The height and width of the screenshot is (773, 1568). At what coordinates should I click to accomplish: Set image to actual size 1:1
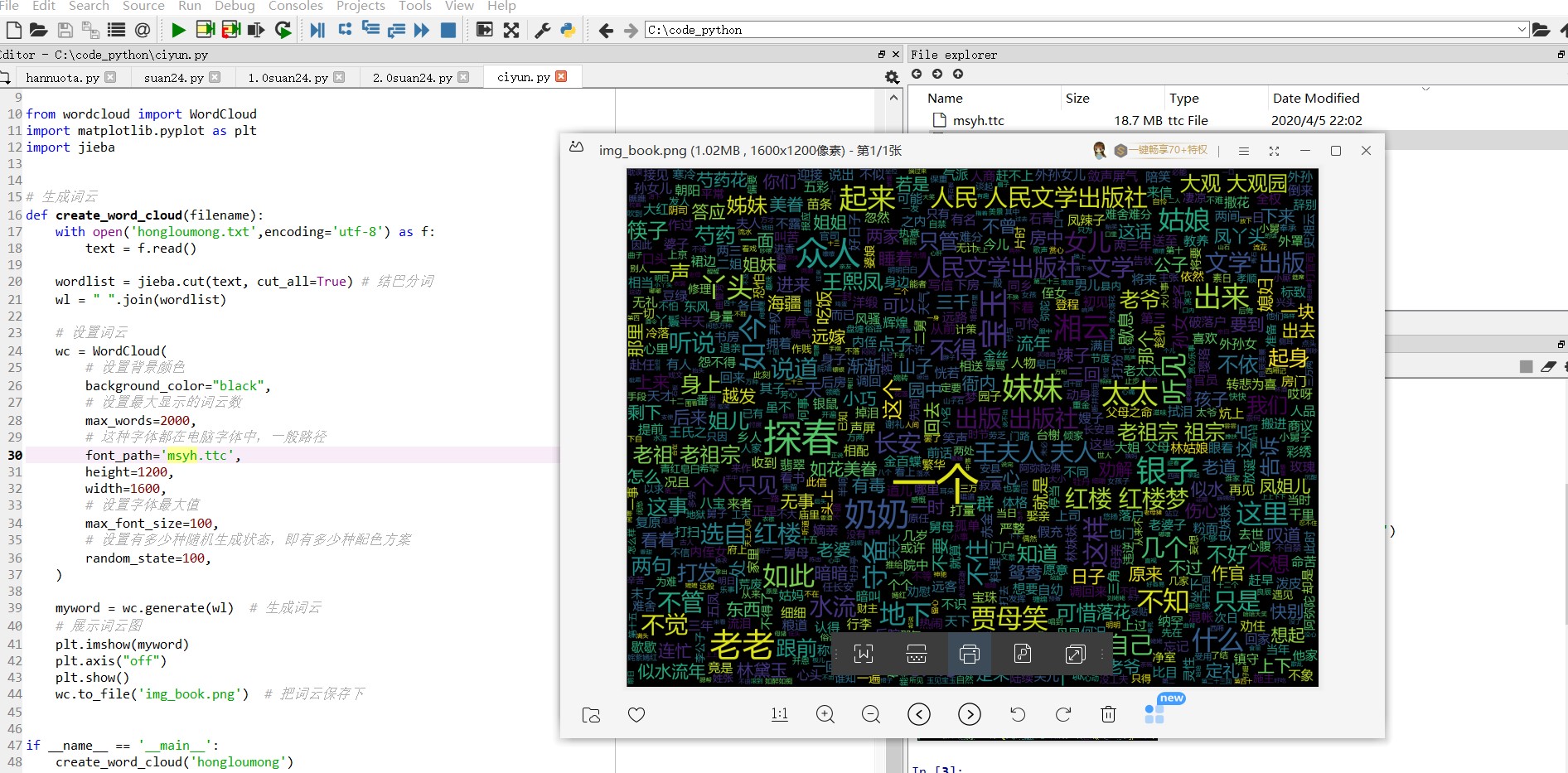780,714
